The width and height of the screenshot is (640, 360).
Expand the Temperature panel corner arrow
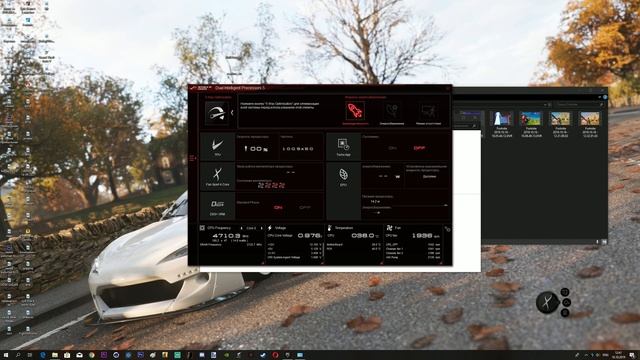tap(381, 263)
